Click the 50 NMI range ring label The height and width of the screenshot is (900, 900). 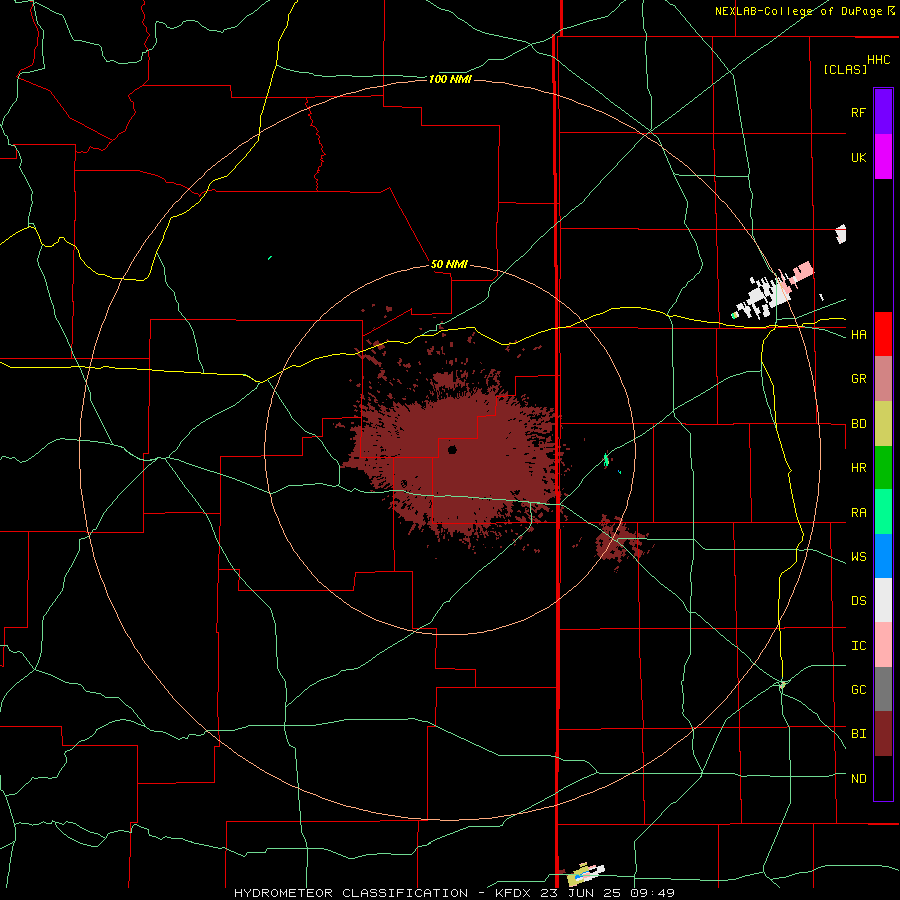(449, 265)
